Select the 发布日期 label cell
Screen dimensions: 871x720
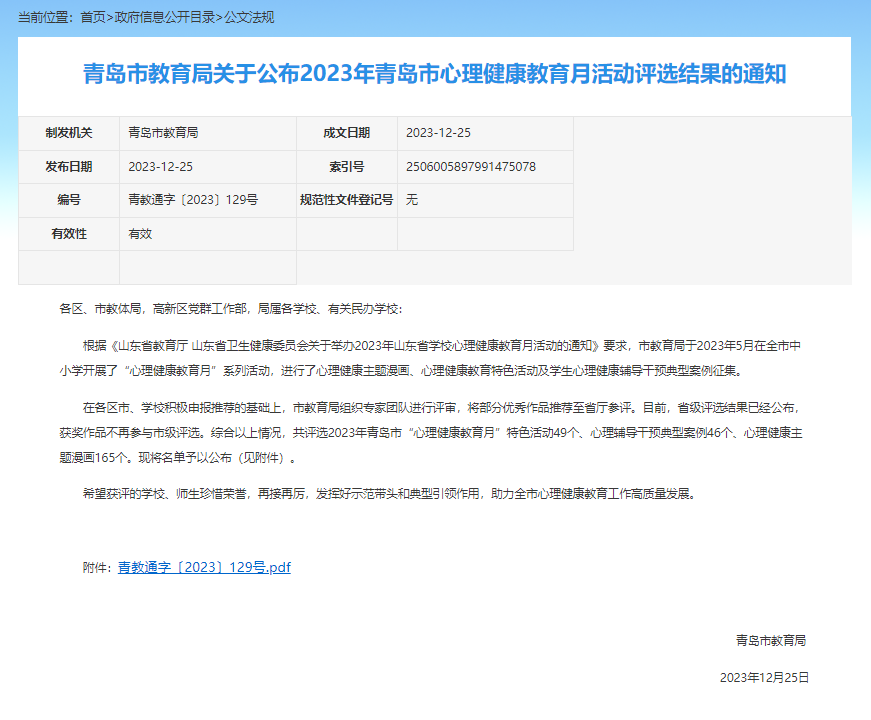pos(69,167)
